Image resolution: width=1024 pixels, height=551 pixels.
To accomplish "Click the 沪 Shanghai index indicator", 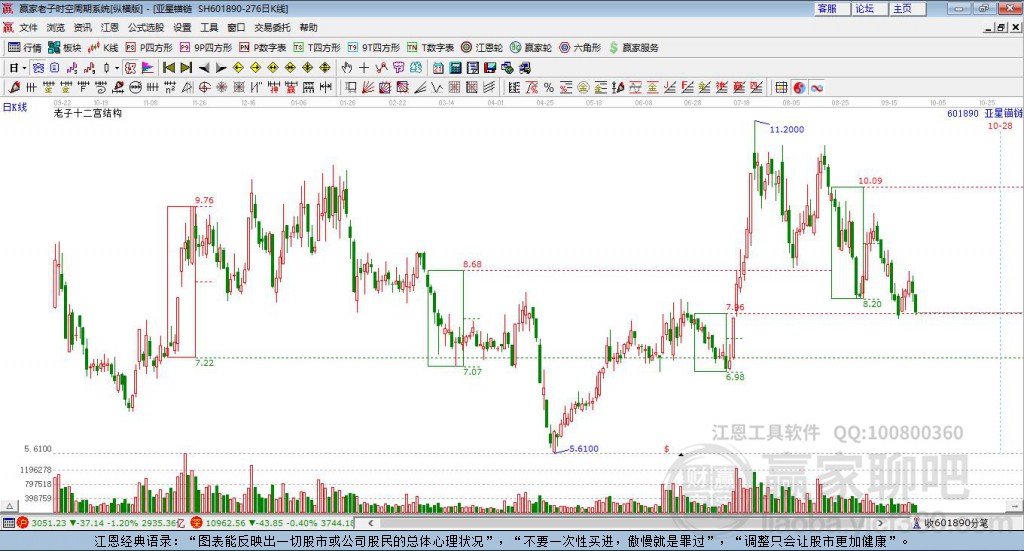I will 23,523.
